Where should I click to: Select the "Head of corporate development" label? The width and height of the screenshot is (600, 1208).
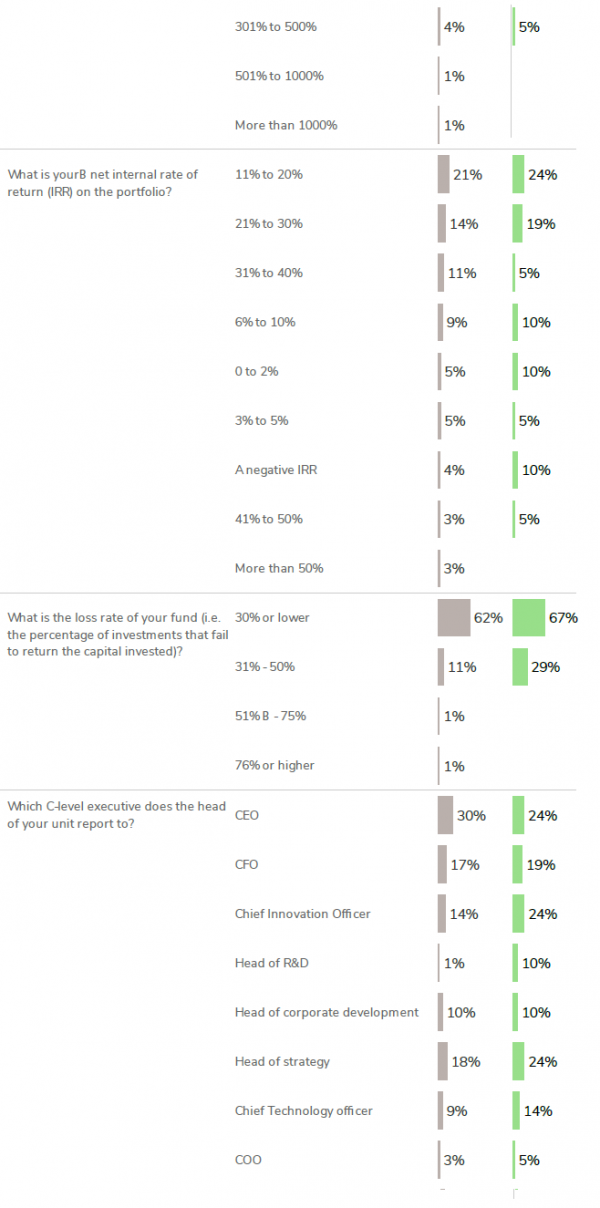[x=326, y=1012]
